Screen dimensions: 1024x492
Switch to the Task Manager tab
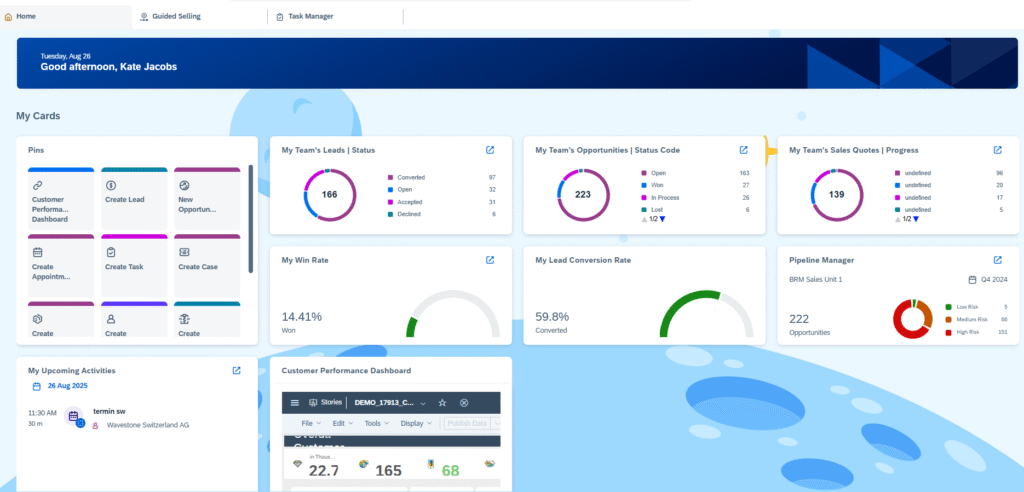[335, 16]
